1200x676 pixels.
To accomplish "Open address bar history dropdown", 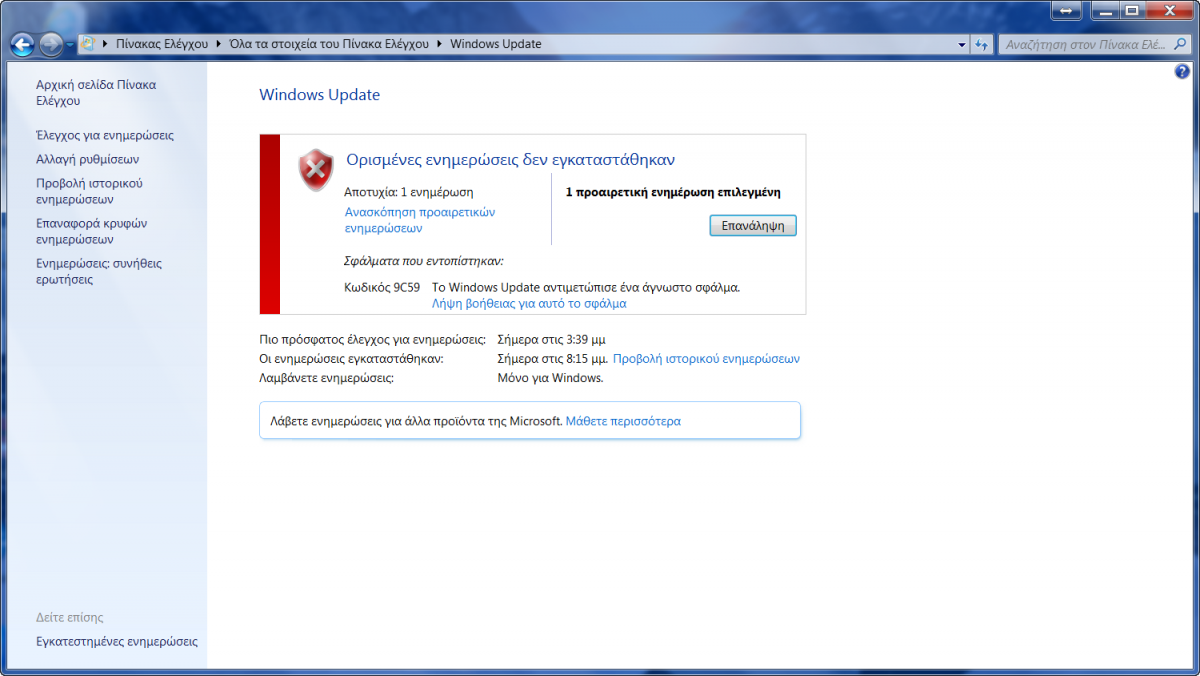I will (962, 45).
